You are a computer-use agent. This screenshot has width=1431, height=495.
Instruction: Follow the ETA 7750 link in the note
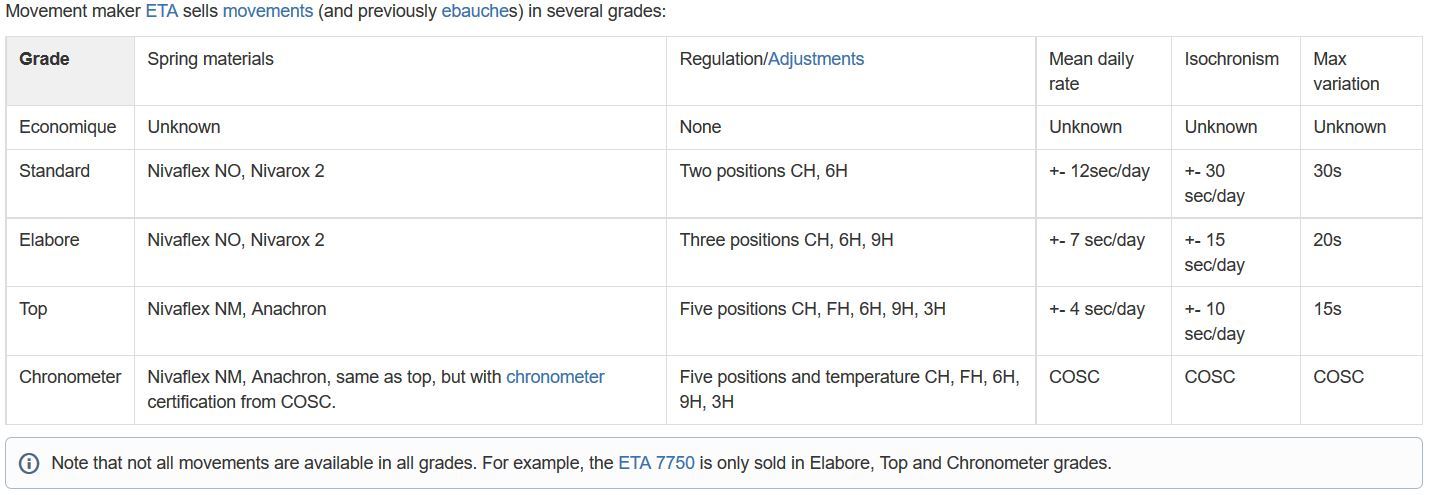[656, 463]
